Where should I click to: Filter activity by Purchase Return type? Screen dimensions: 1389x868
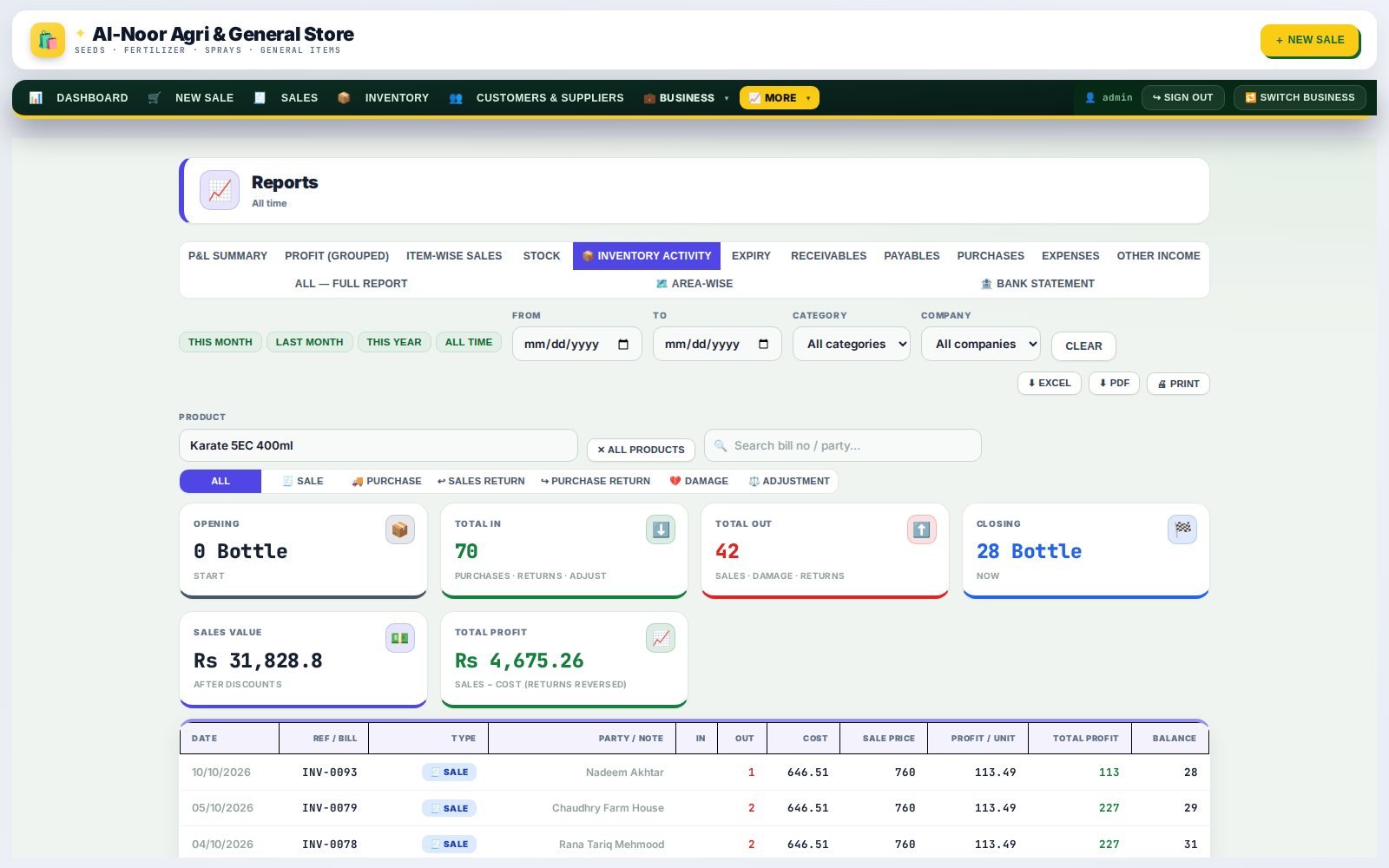click(x=596, y=481)
